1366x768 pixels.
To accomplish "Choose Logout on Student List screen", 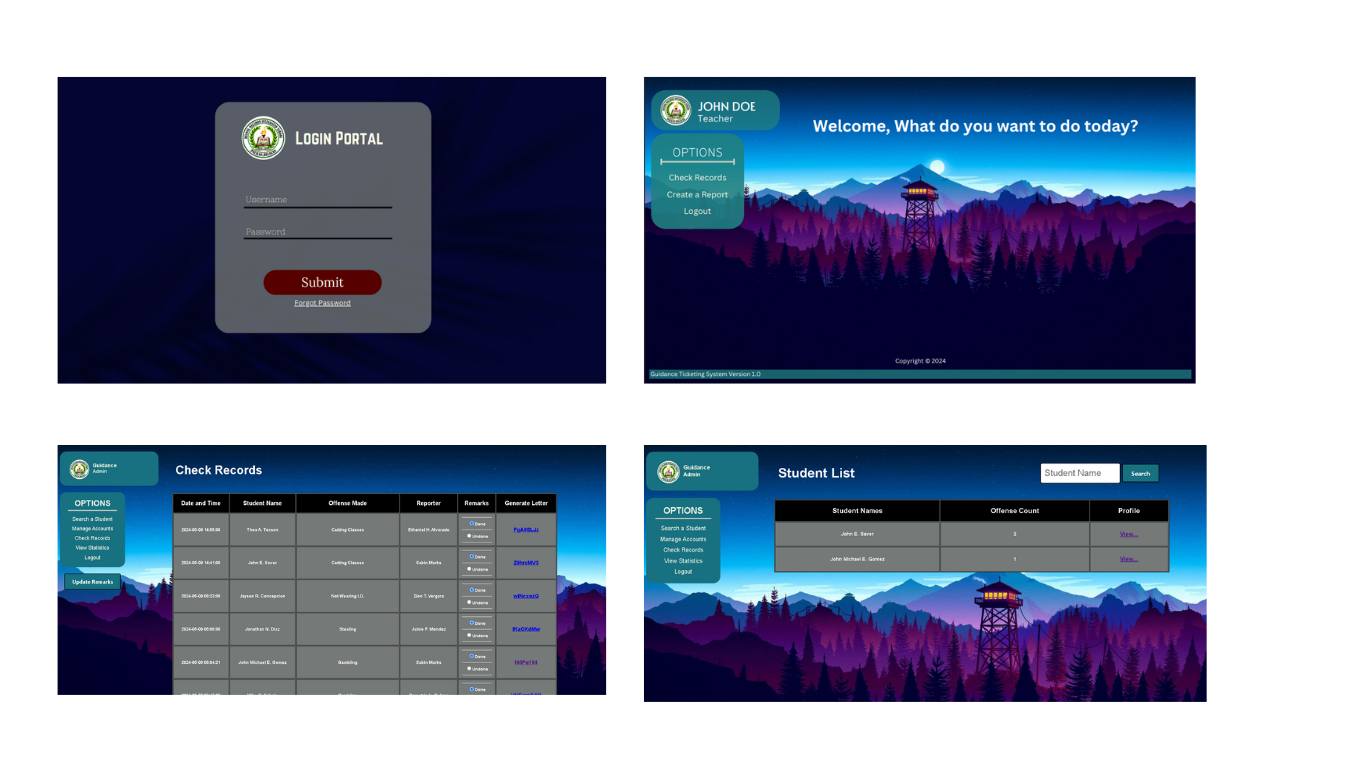I will [683, 572].
